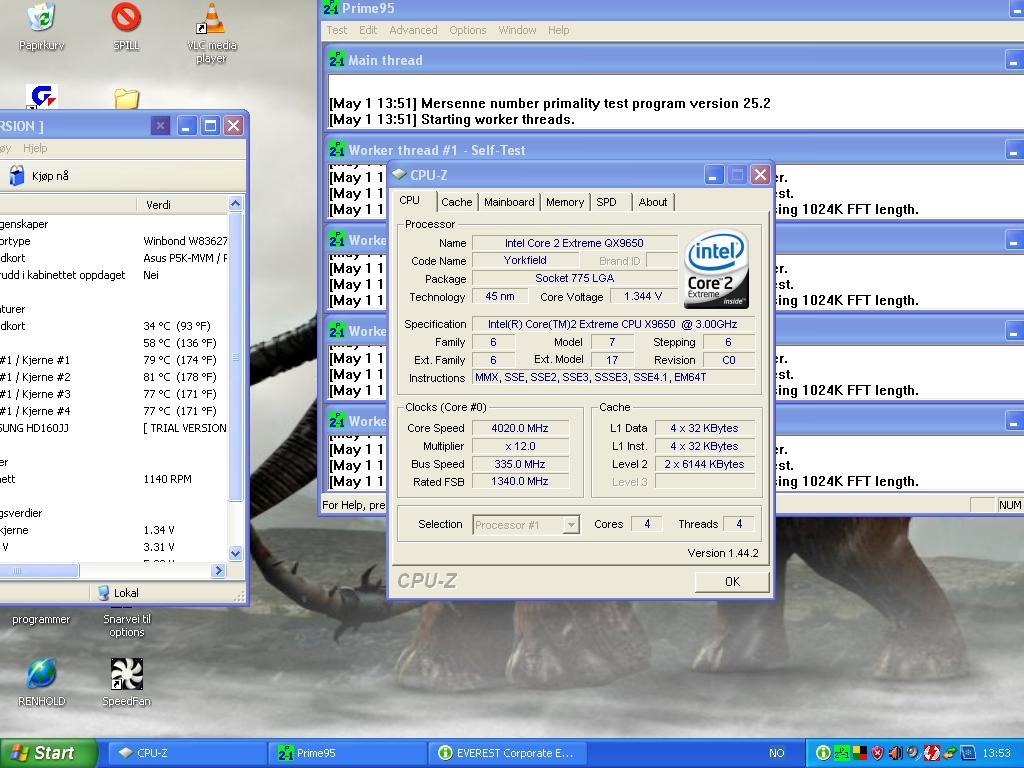The image size is (1024, 768).
Task: Click the gray round speaker tray icon
Action: (913, 753)
